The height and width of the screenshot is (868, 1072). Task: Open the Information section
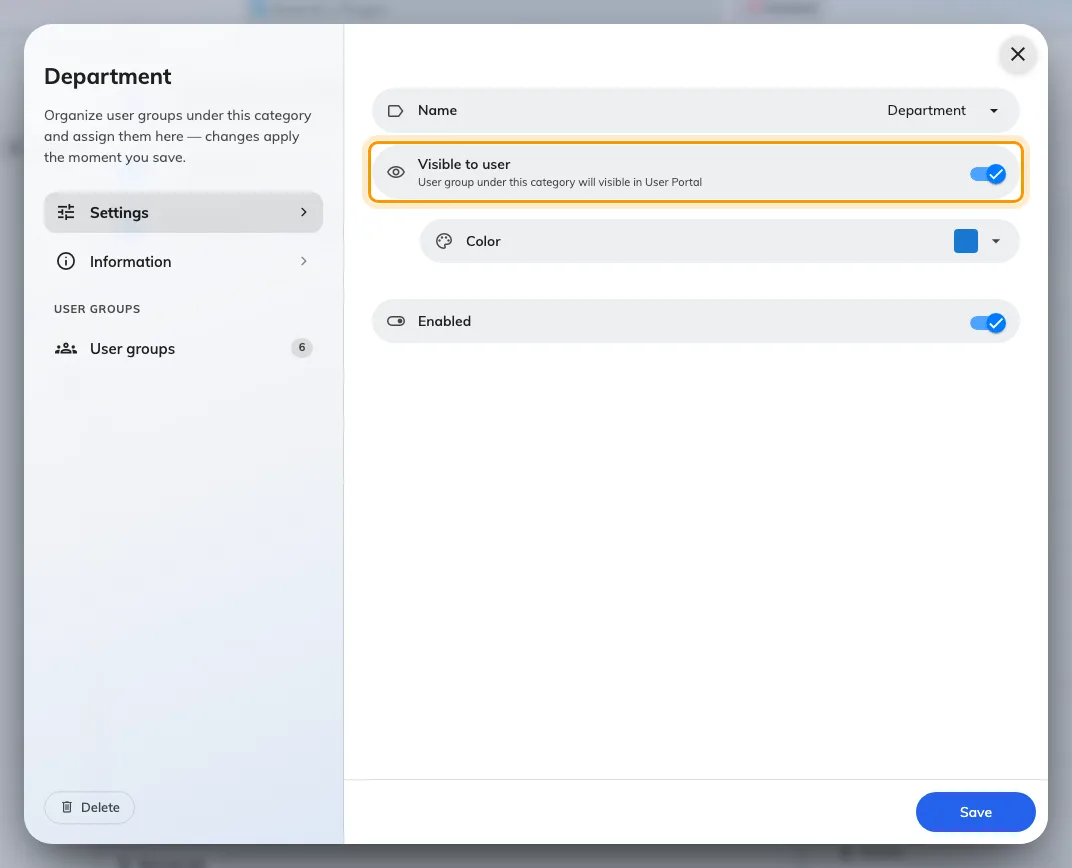[183, 261]
